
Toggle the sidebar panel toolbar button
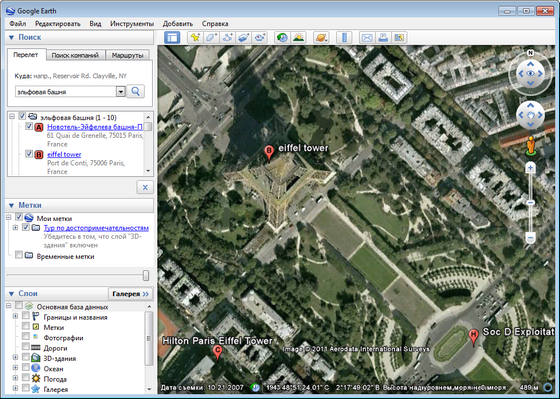pyautogui.click(x=172, y=38)
